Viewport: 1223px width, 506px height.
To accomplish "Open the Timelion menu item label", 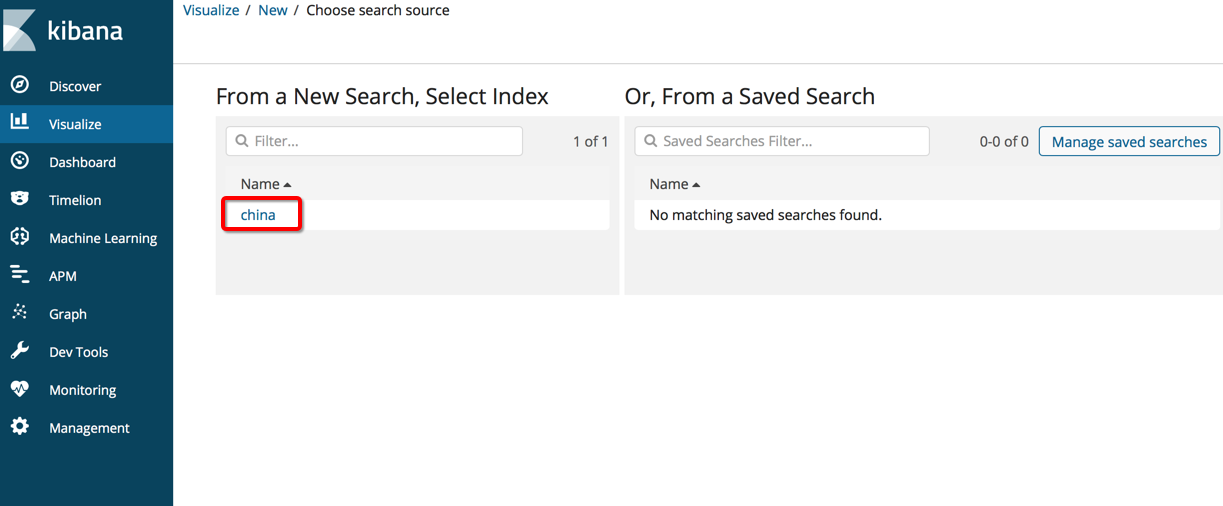I will click(x=75, y=200).
